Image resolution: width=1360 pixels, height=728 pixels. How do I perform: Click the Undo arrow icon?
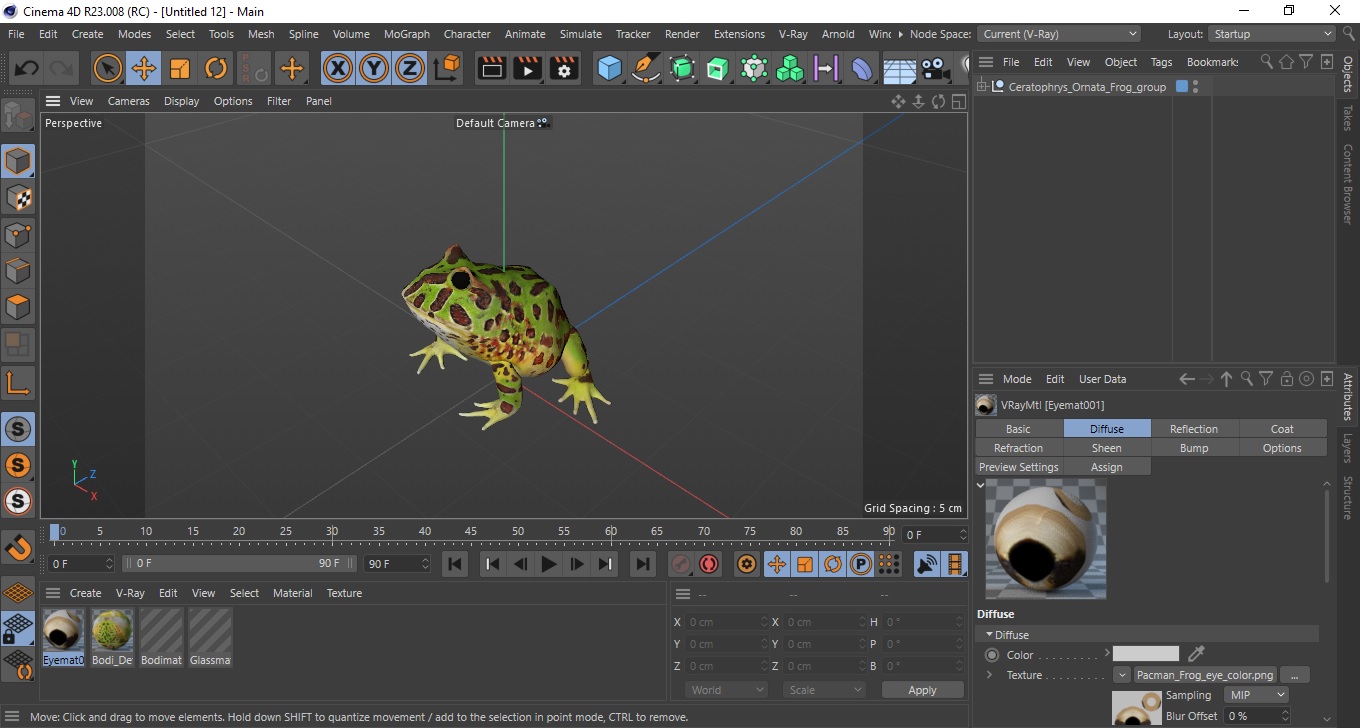tap(27, 69)
